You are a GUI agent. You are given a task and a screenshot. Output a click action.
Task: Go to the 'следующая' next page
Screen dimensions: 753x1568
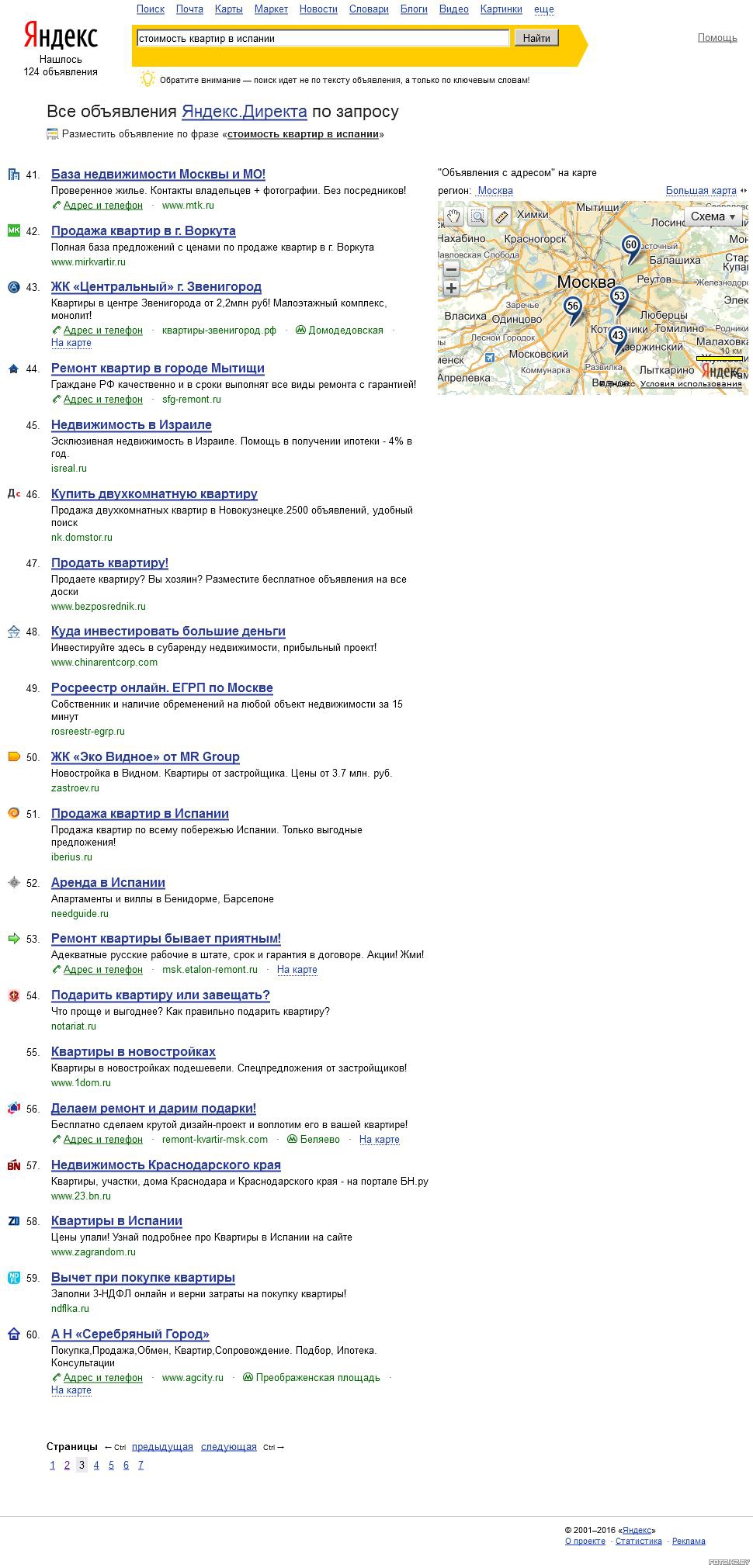click(229, 1447)
